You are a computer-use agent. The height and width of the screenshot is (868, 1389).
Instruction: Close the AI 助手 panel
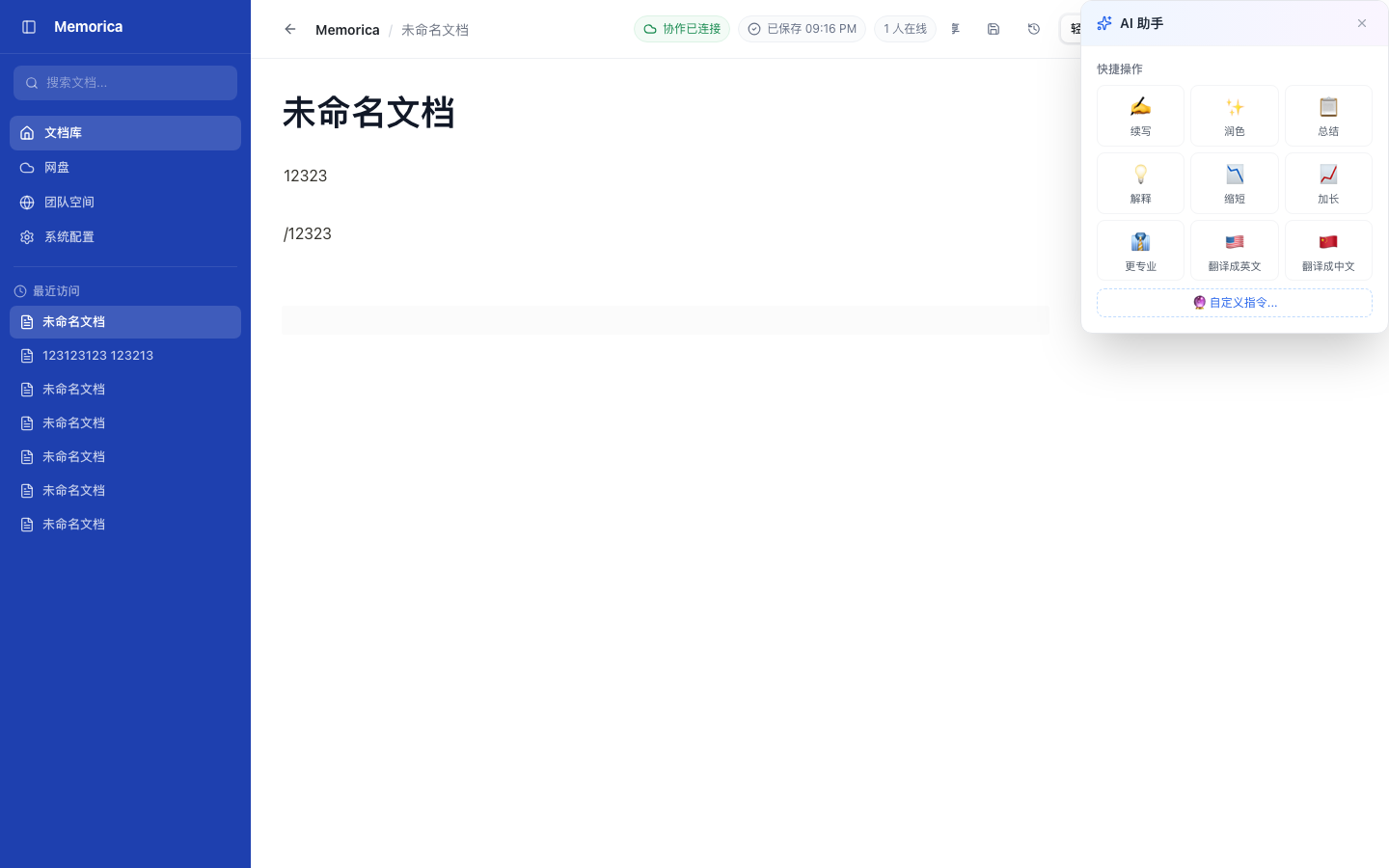(1362, 23)
